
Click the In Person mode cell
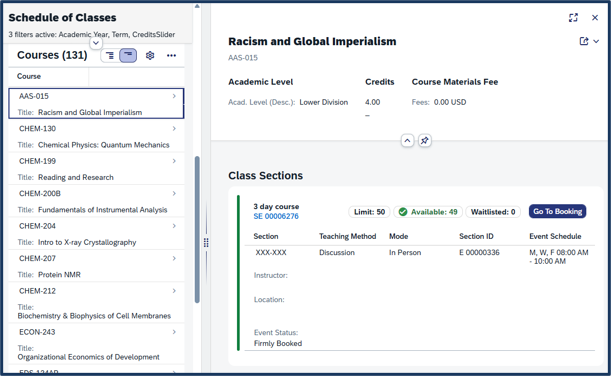(x=405, y=252)
